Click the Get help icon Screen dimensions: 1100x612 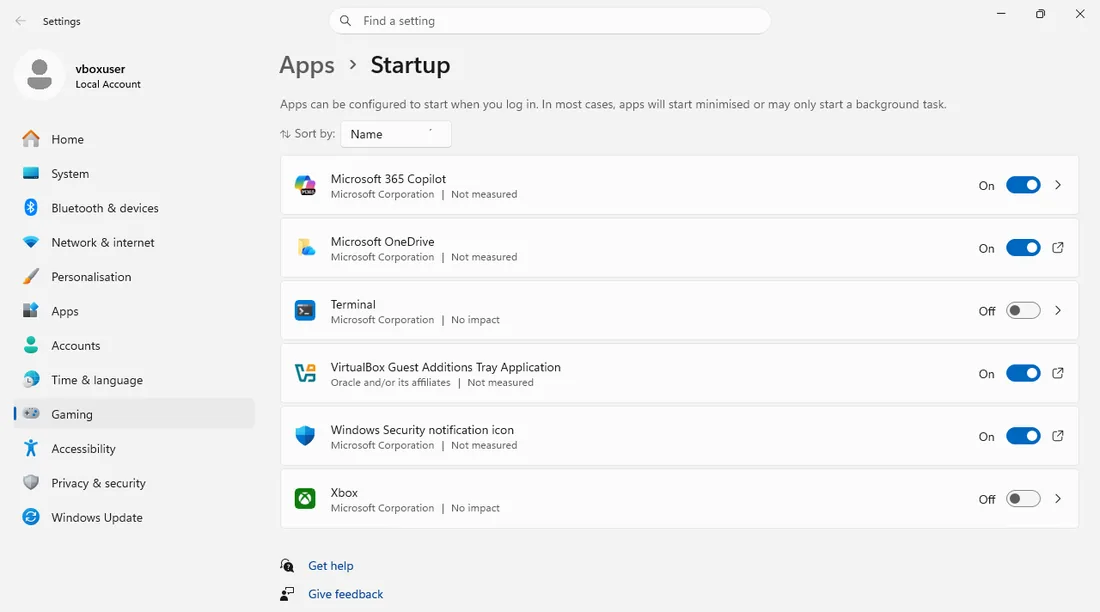[x=287, y=566]
